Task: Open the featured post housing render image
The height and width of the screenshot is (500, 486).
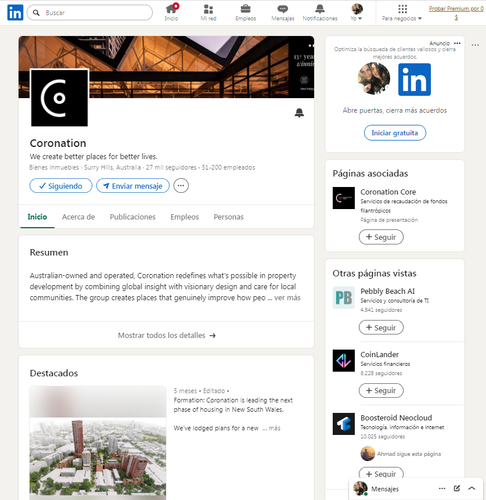Action: pyautogui.click(x=98, y=443)
